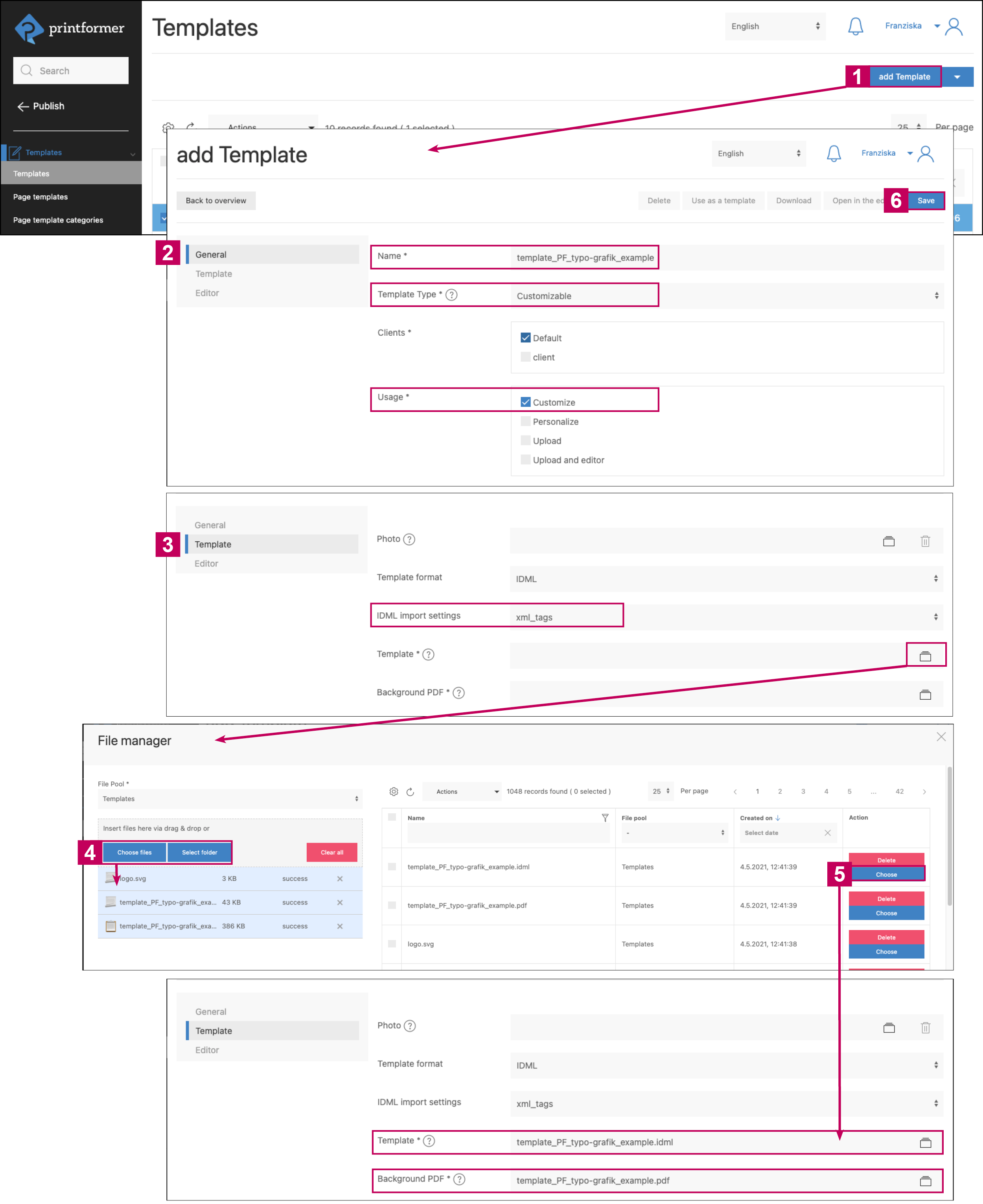Screen dimensions: 983x1204
Task: Click the notification bell in top header
Action: 855,26
